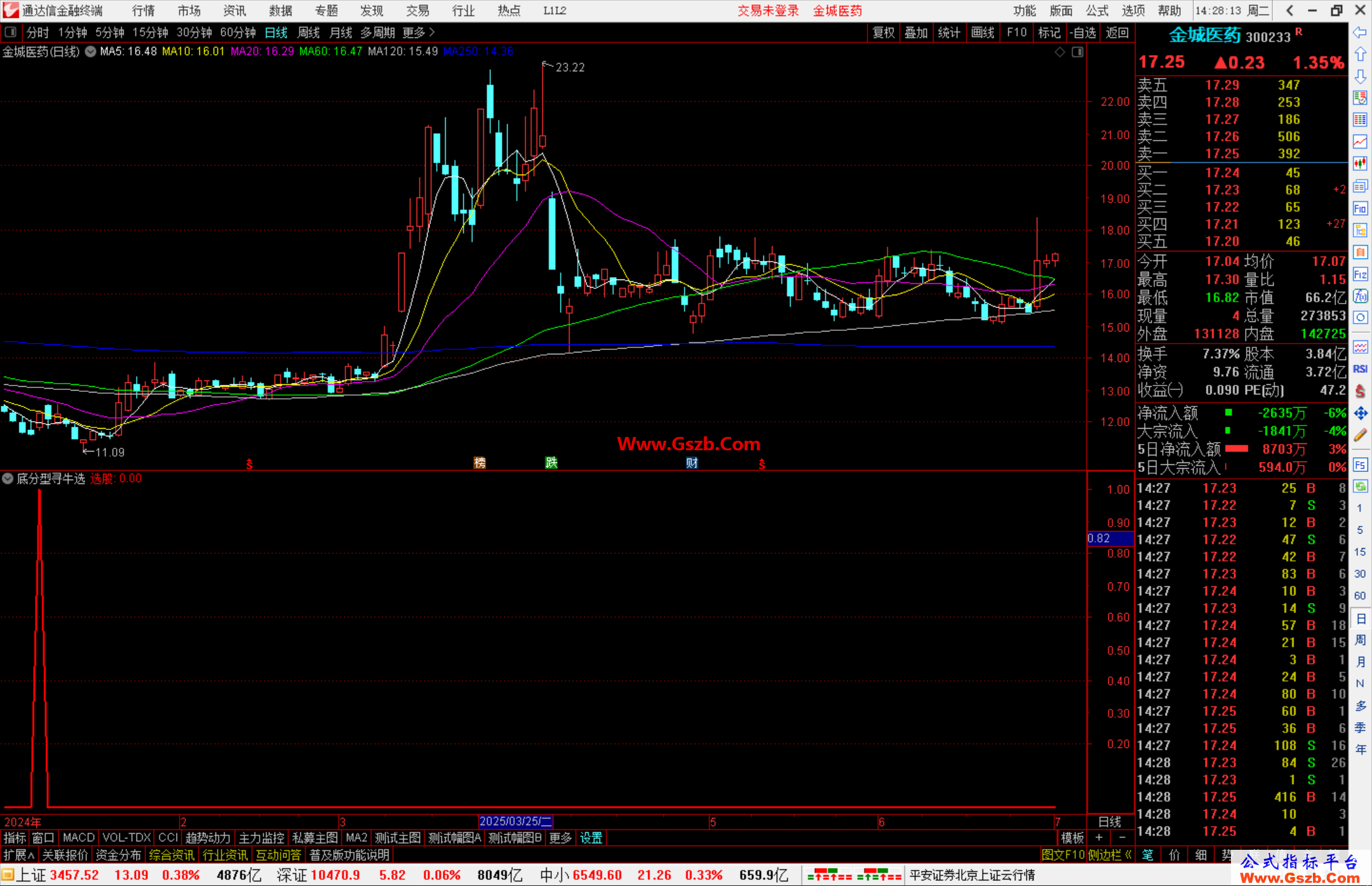Image resolution: width=1372 pixels, height=886 pixels.
Task: Switch to the MACD indicator tab
Action: [x=79, y=838]
